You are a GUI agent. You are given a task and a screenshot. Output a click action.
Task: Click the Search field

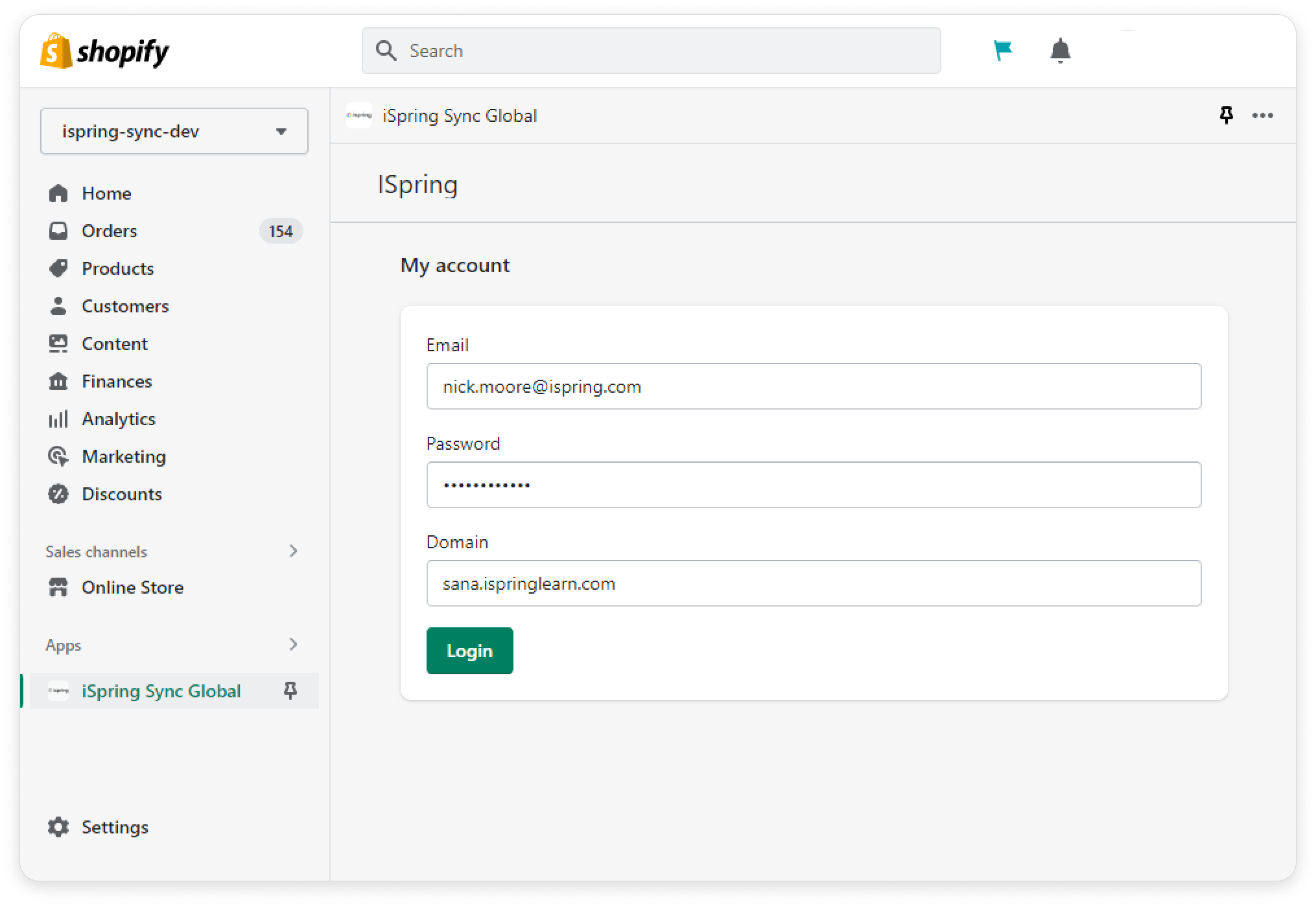click(x=651, y=51)
